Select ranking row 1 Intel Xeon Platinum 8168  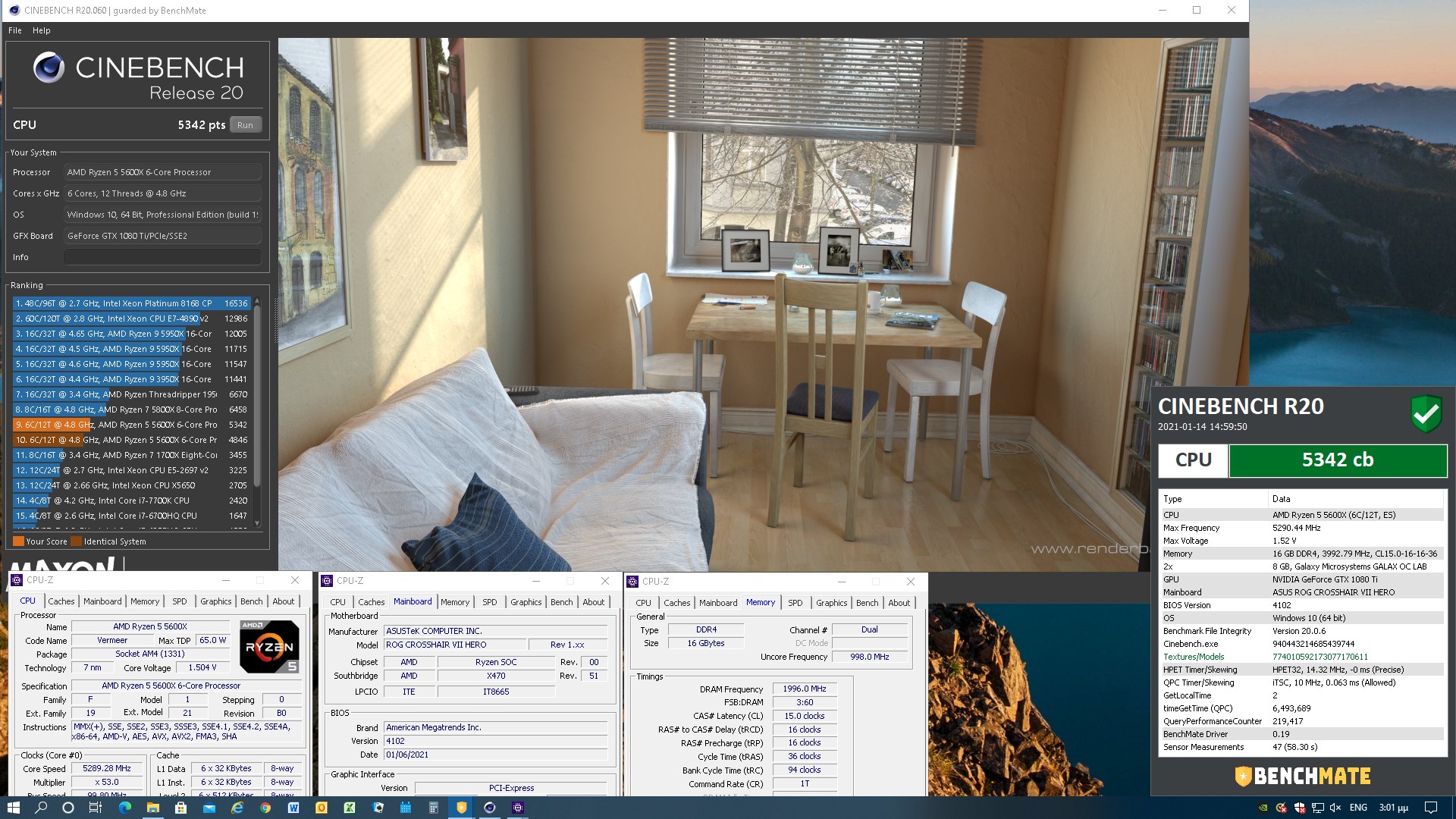(132, 303)
